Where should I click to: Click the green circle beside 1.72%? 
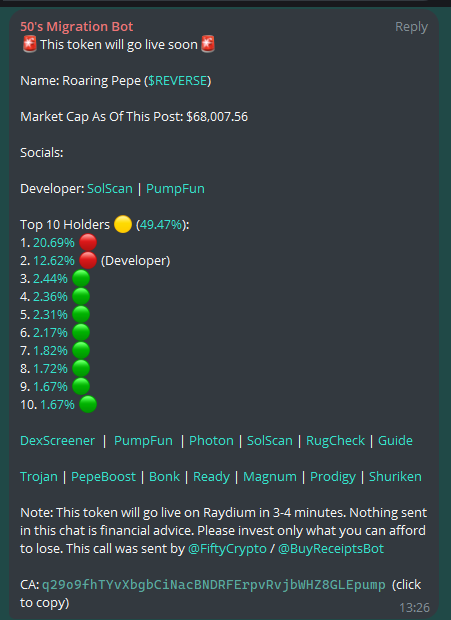tap(81, 369)
